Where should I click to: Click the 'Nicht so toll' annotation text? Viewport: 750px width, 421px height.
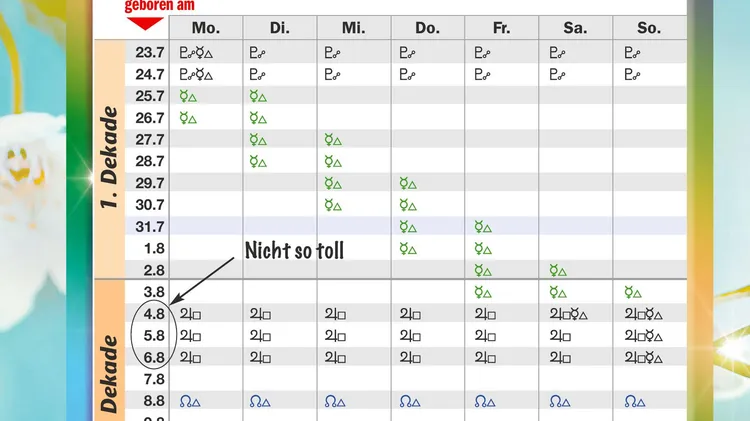[294, 250]
